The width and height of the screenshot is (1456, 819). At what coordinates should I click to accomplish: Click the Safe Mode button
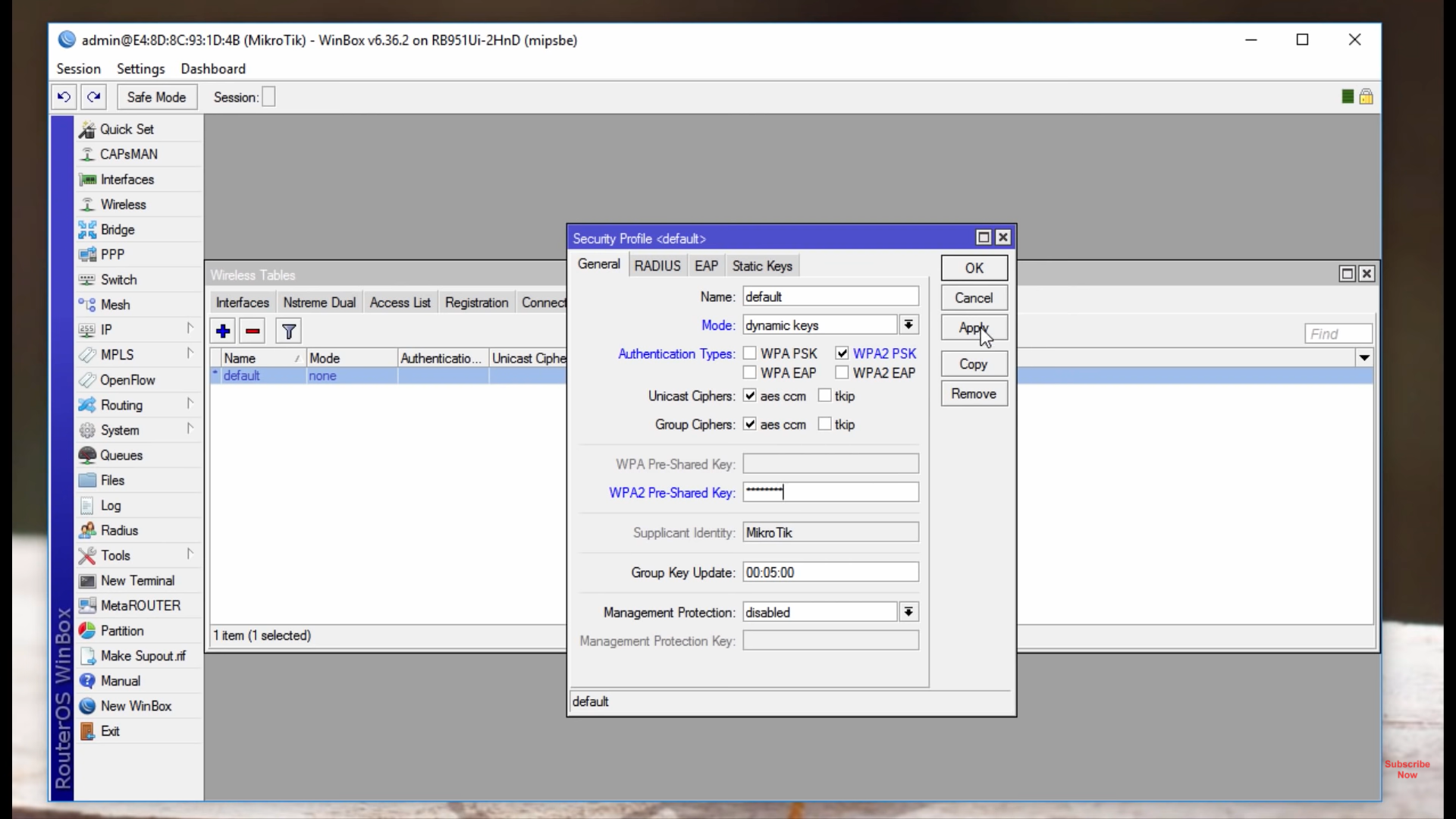tap(156, 97)
